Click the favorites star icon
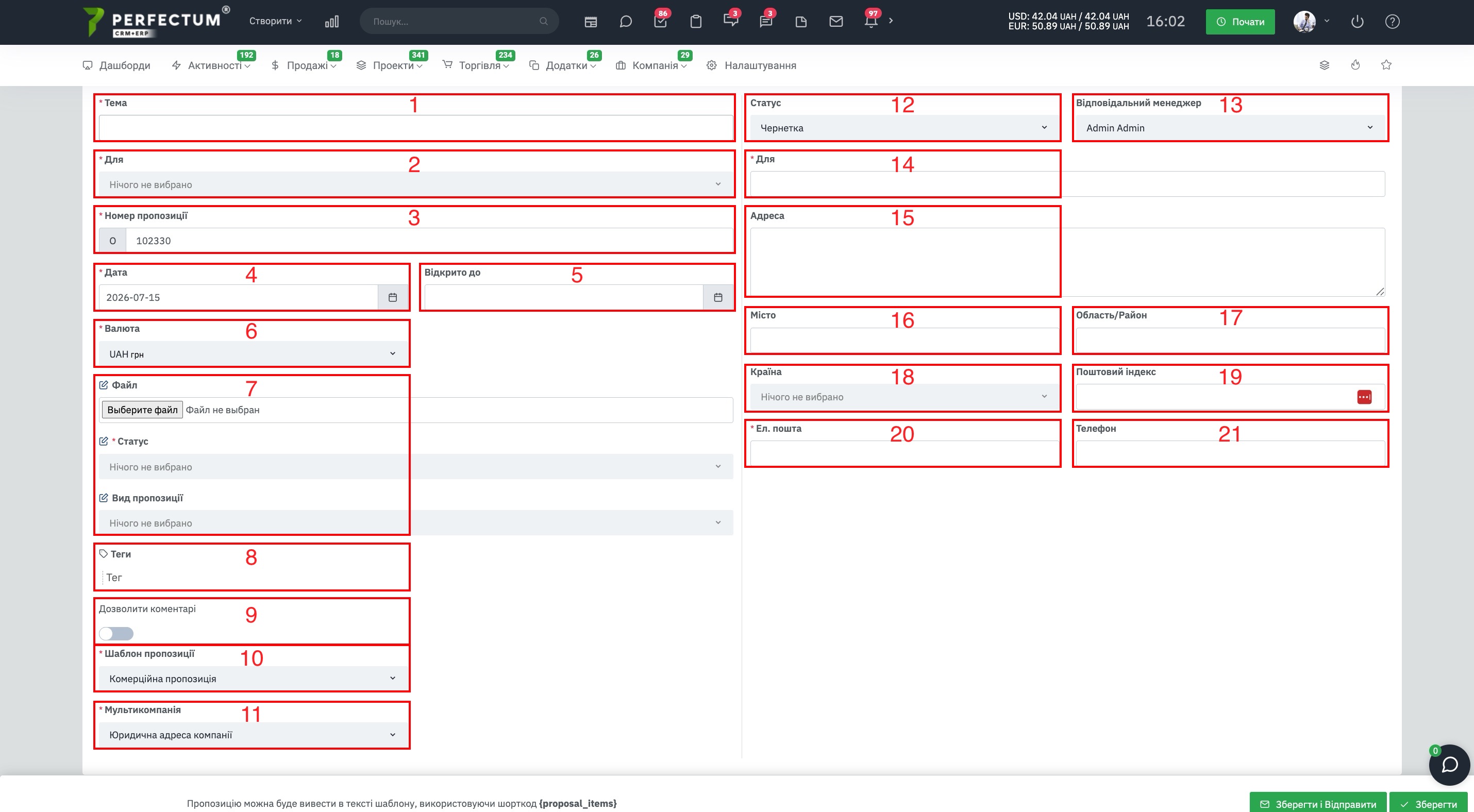Viewport: 1474px width, 812px height. 1386,64
